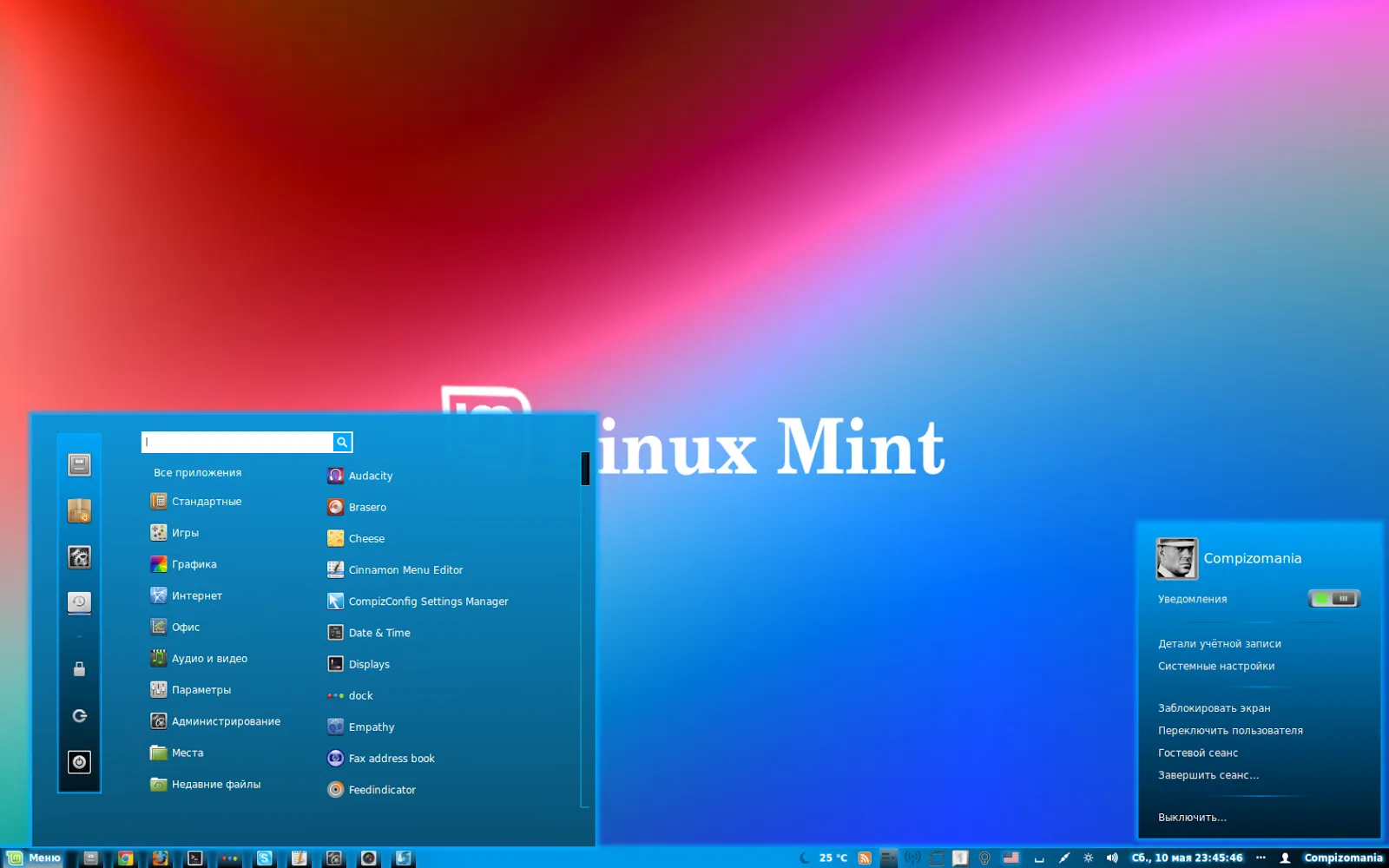Click the search magnifier button in menu
The image size is (1389, 868).
coord(342,442)
